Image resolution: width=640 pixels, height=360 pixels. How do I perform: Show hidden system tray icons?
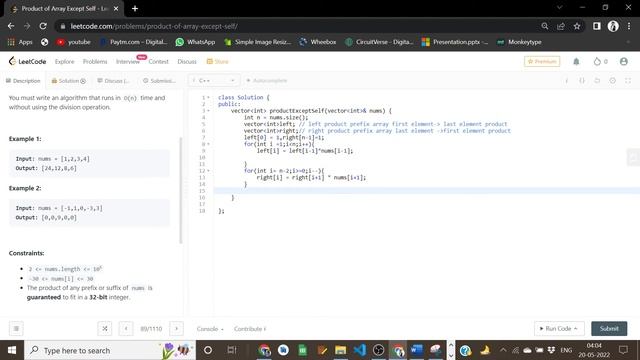[x=503, y=350]
